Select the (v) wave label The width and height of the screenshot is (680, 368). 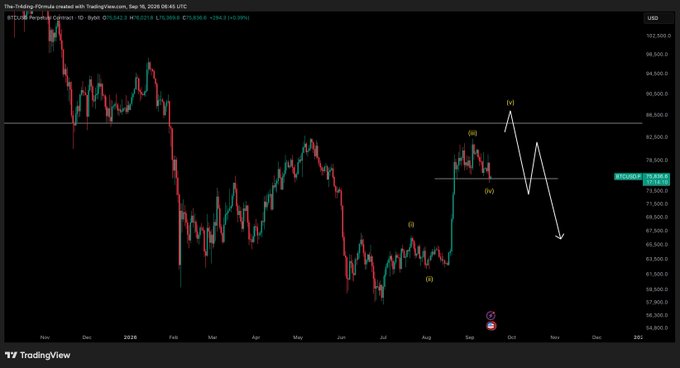tap(510, 103)
